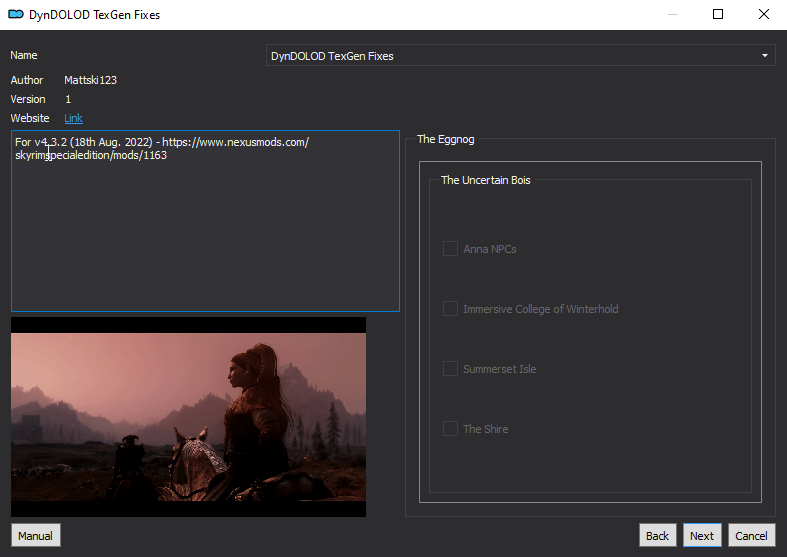Close the DynDOLOD TexGen Fixes window
Screen dimensions: 787x557
coord(763,14)
